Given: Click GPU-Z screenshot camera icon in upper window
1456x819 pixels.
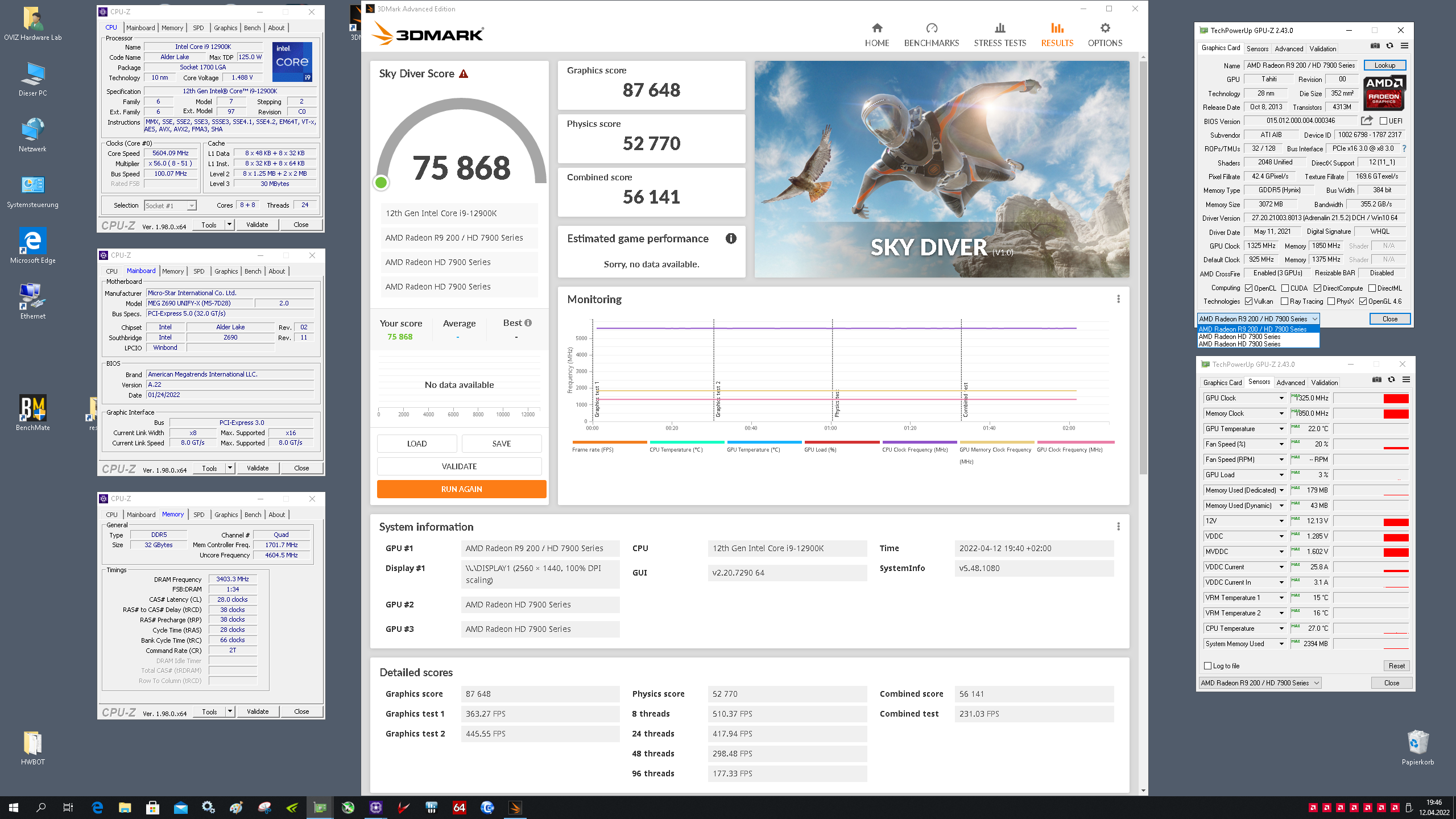Looking at the screenshot, I should (1375, 46).
